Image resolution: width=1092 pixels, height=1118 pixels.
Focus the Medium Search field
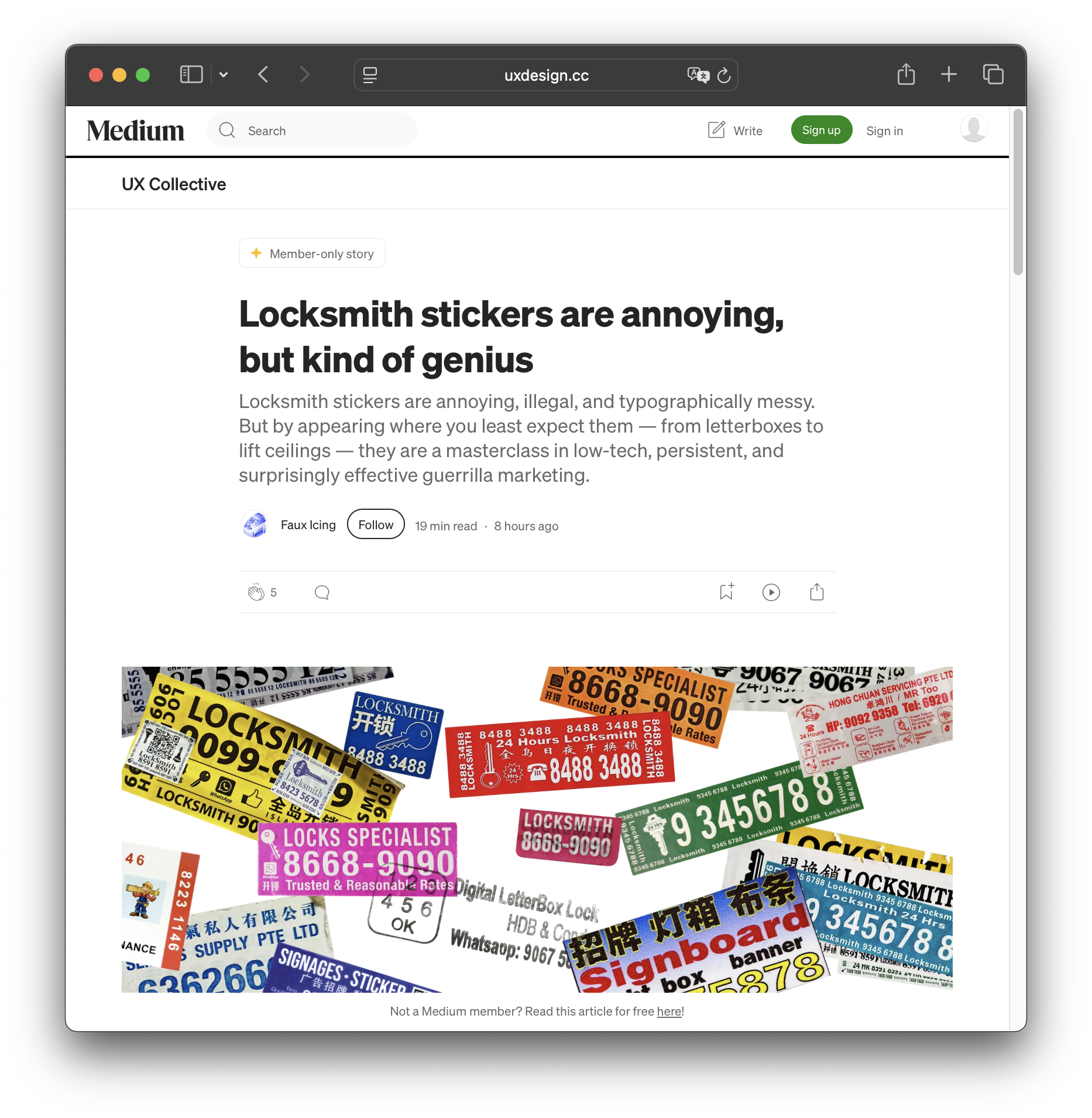click(312, 131)
